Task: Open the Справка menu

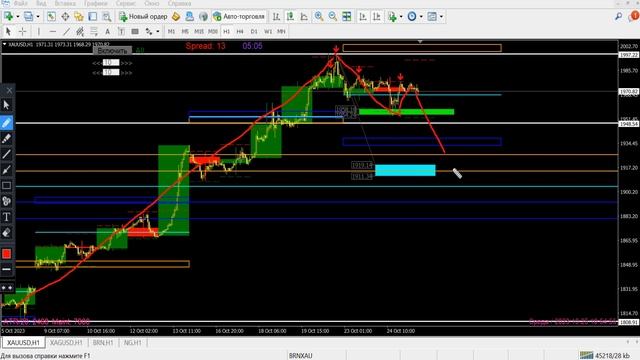Action: [179, 3]
